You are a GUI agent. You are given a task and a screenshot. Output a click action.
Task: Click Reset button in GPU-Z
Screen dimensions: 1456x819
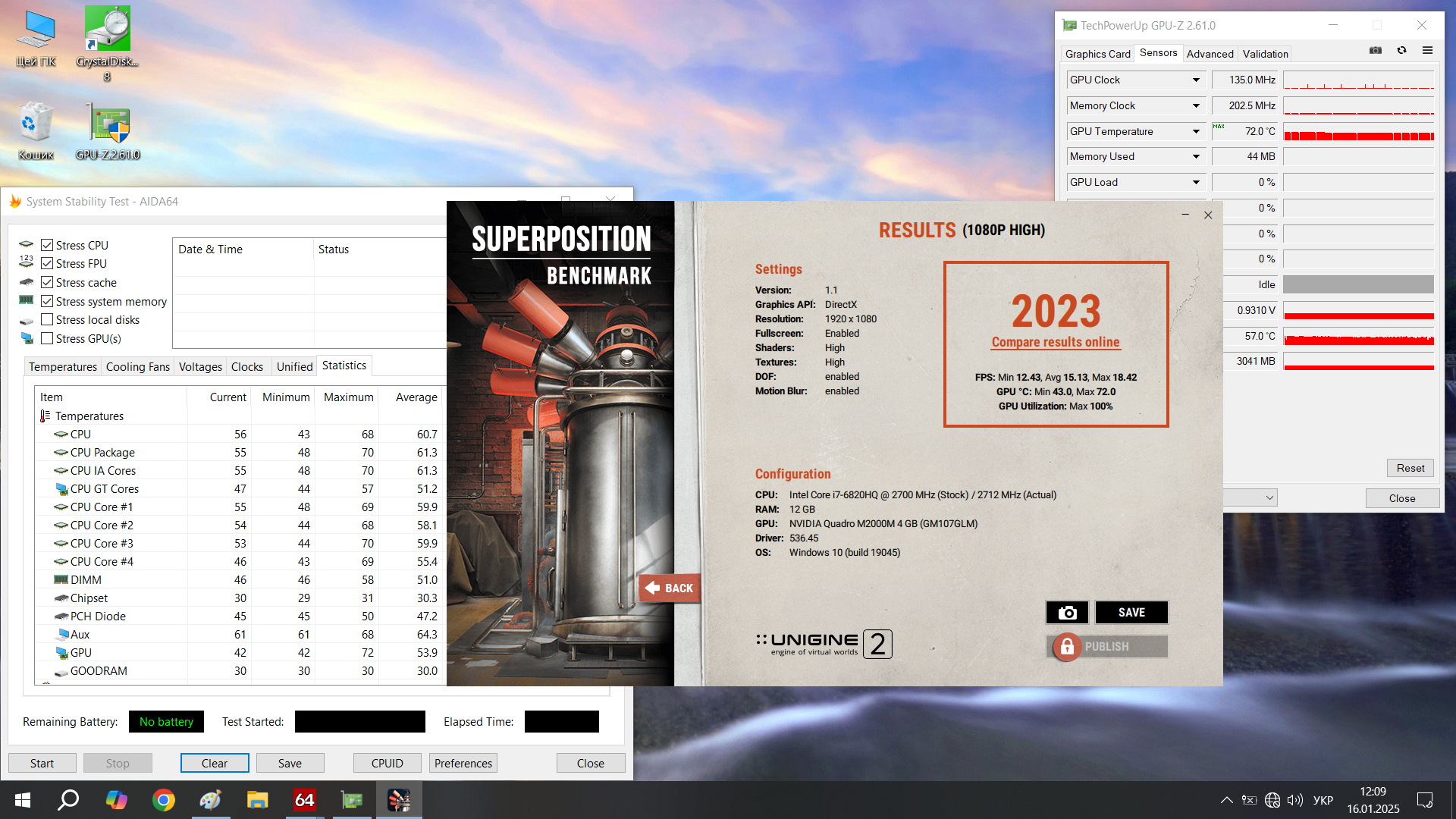point(1410,468)
